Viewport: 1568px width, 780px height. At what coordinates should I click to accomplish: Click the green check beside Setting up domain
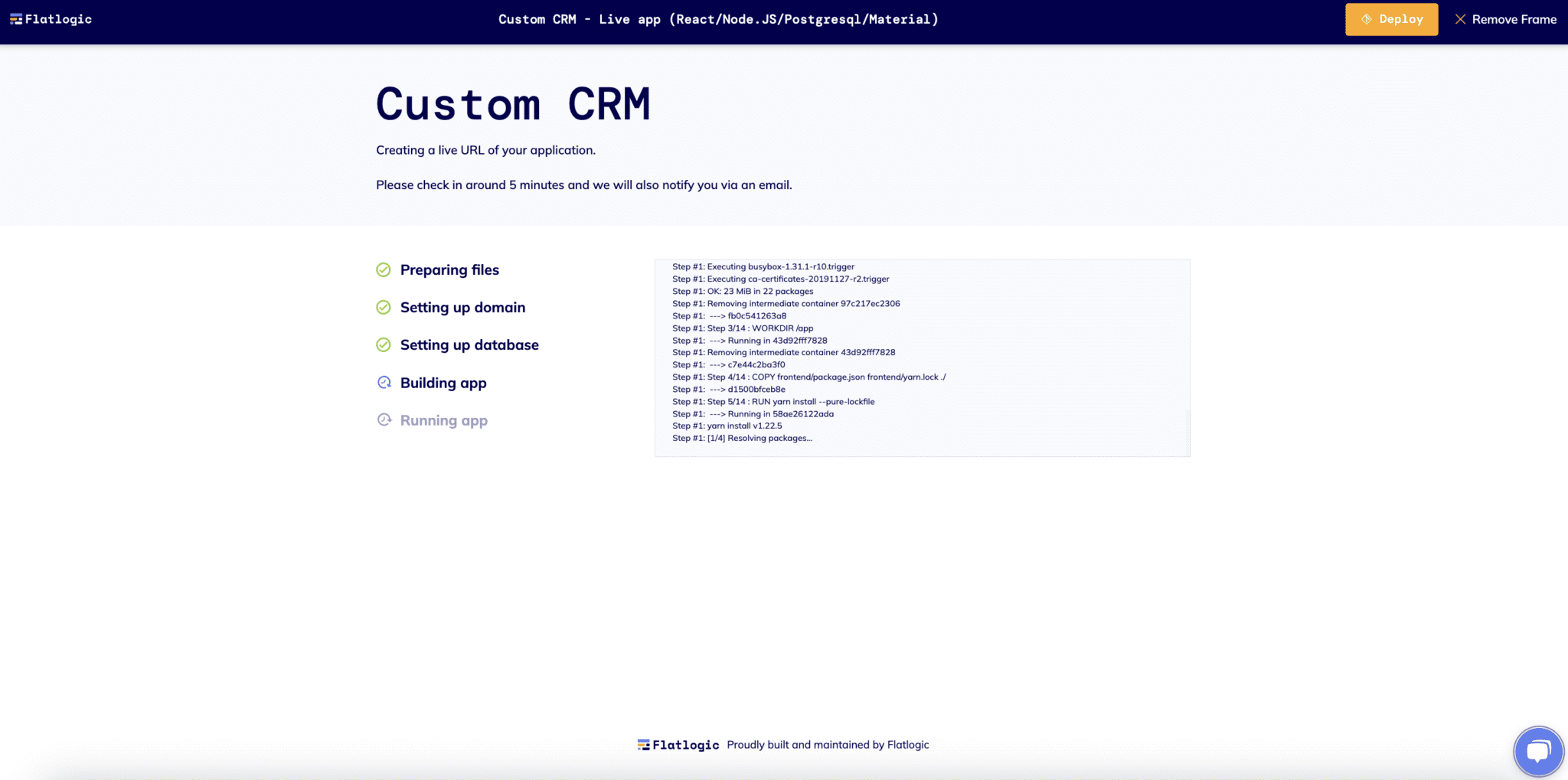384,308
